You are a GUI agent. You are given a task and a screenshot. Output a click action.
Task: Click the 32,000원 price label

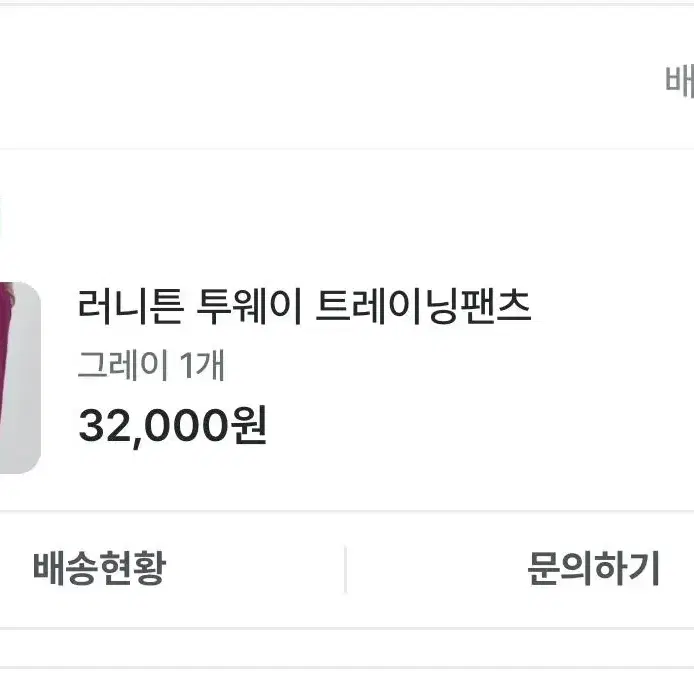coord(173,425)
